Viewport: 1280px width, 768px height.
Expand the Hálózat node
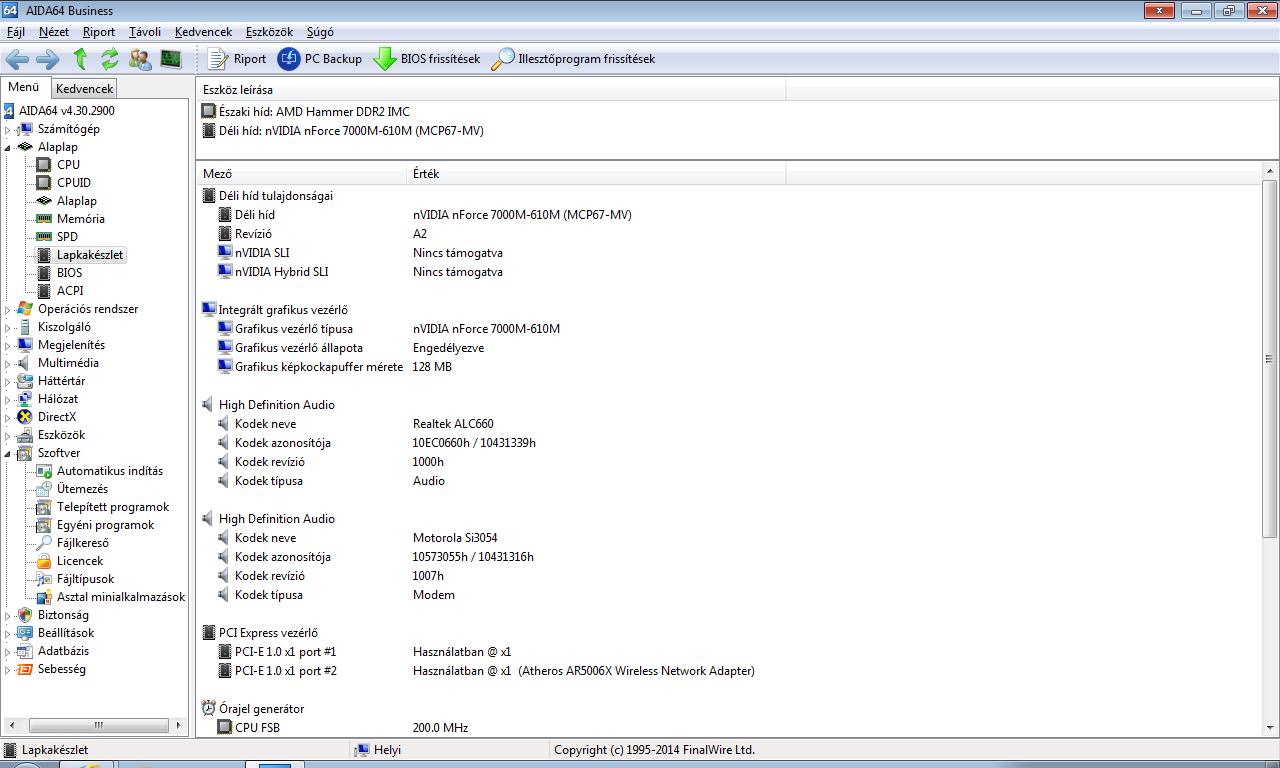[x=8, y=399]
